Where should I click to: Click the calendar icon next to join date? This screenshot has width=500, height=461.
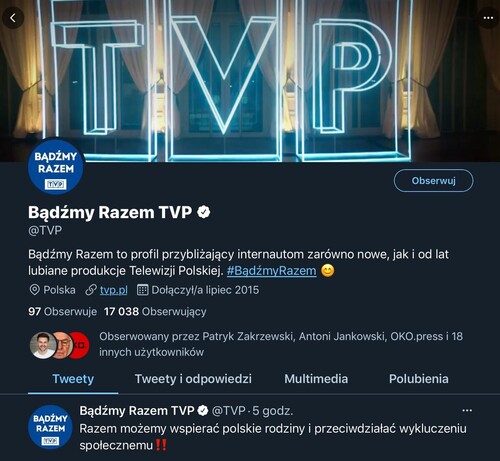pyautogui.click(x=142, y=290)
